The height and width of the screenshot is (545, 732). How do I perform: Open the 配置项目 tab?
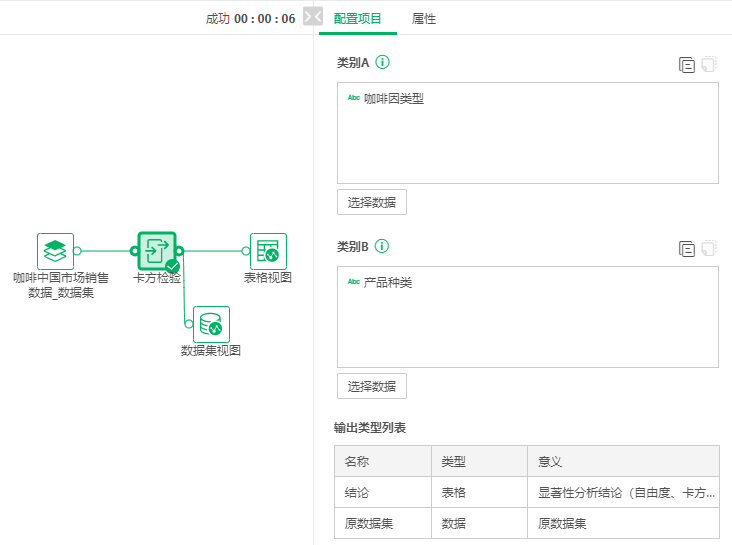pos(358,19)
